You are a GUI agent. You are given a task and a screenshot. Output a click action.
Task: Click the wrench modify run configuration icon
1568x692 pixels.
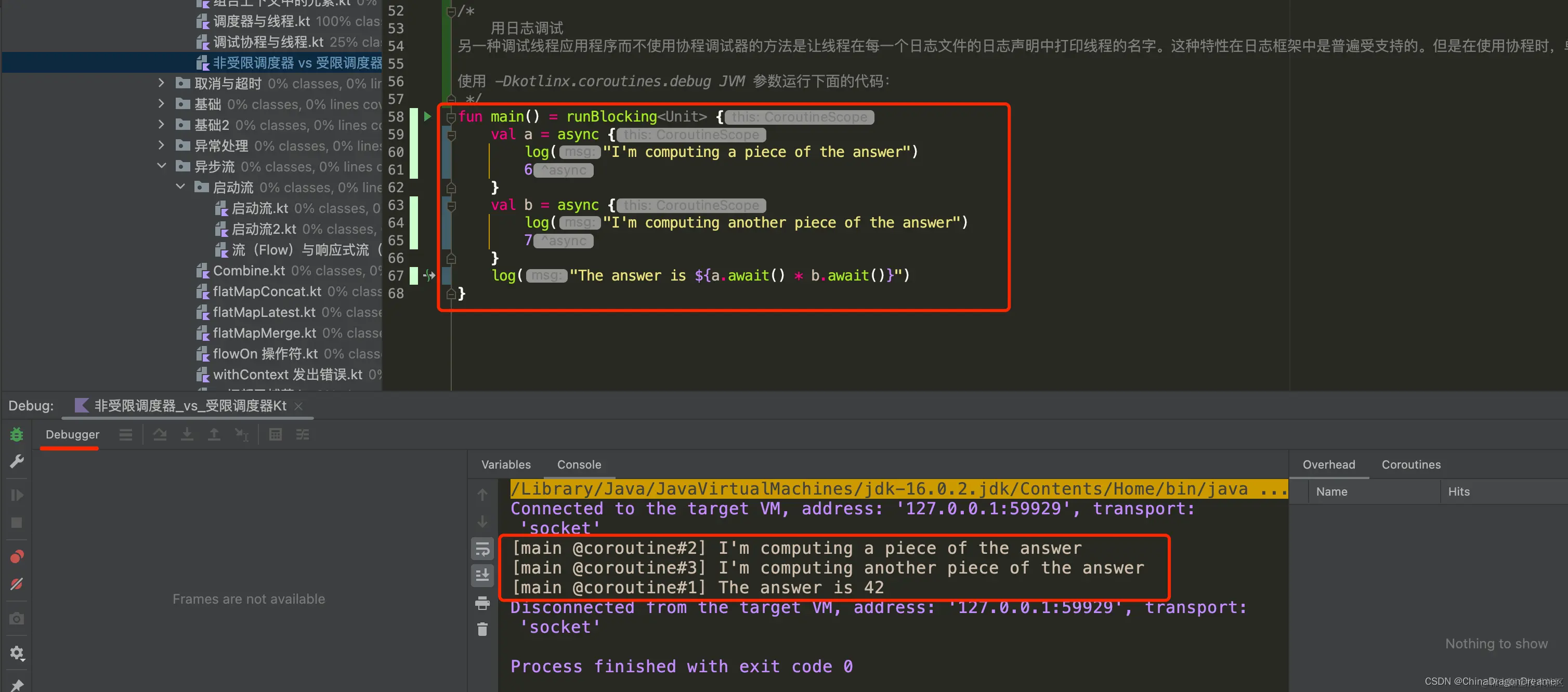tap(17, 461)
